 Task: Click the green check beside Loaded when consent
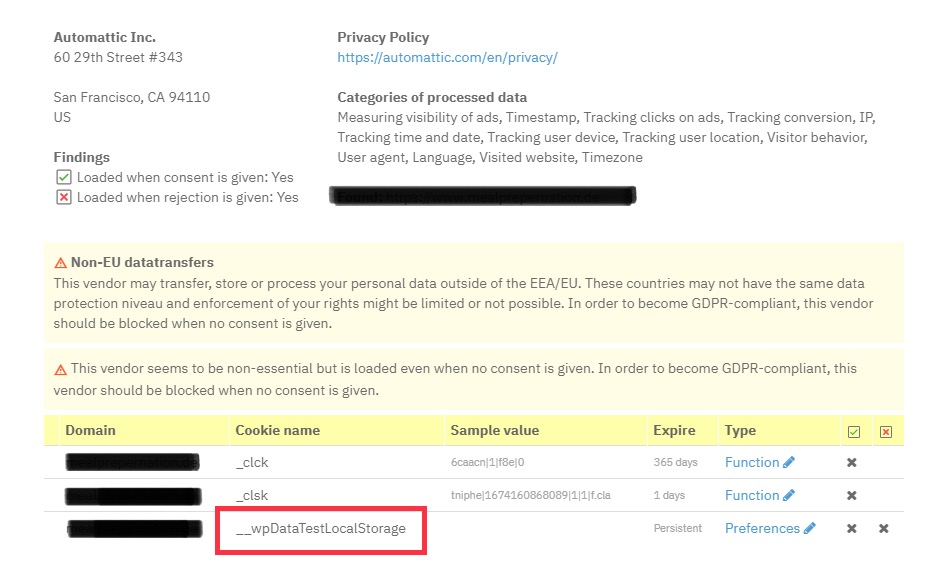tap(64, 178)
